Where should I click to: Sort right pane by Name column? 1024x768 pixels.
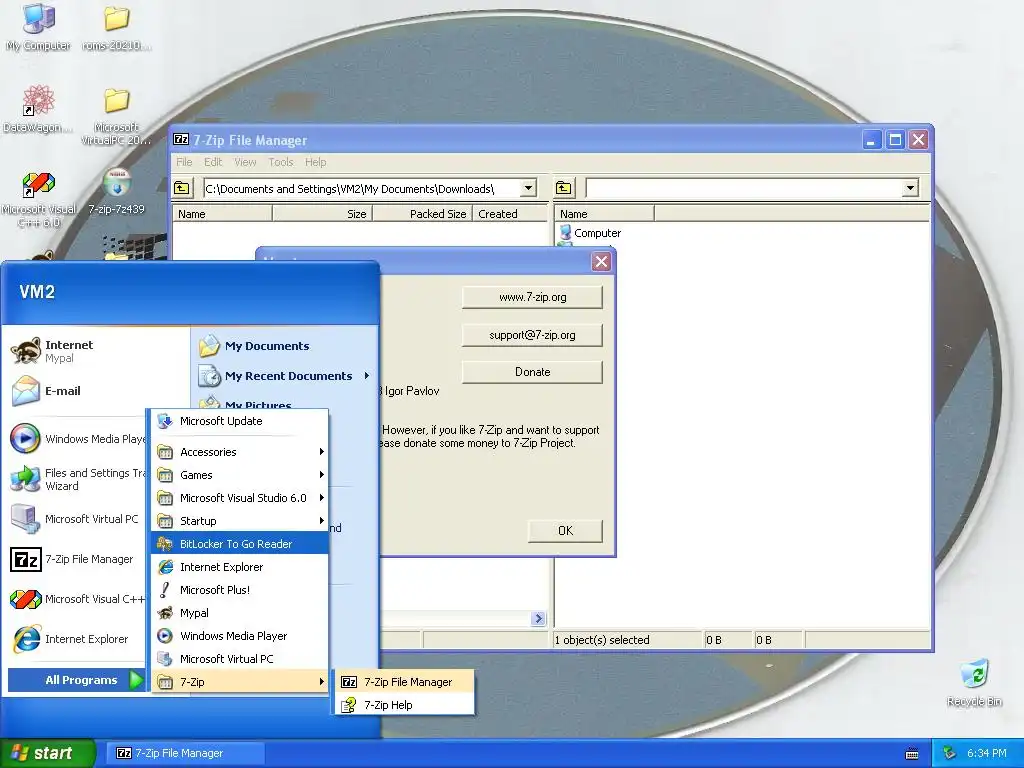pyautogui.click(x=605, y=214)
